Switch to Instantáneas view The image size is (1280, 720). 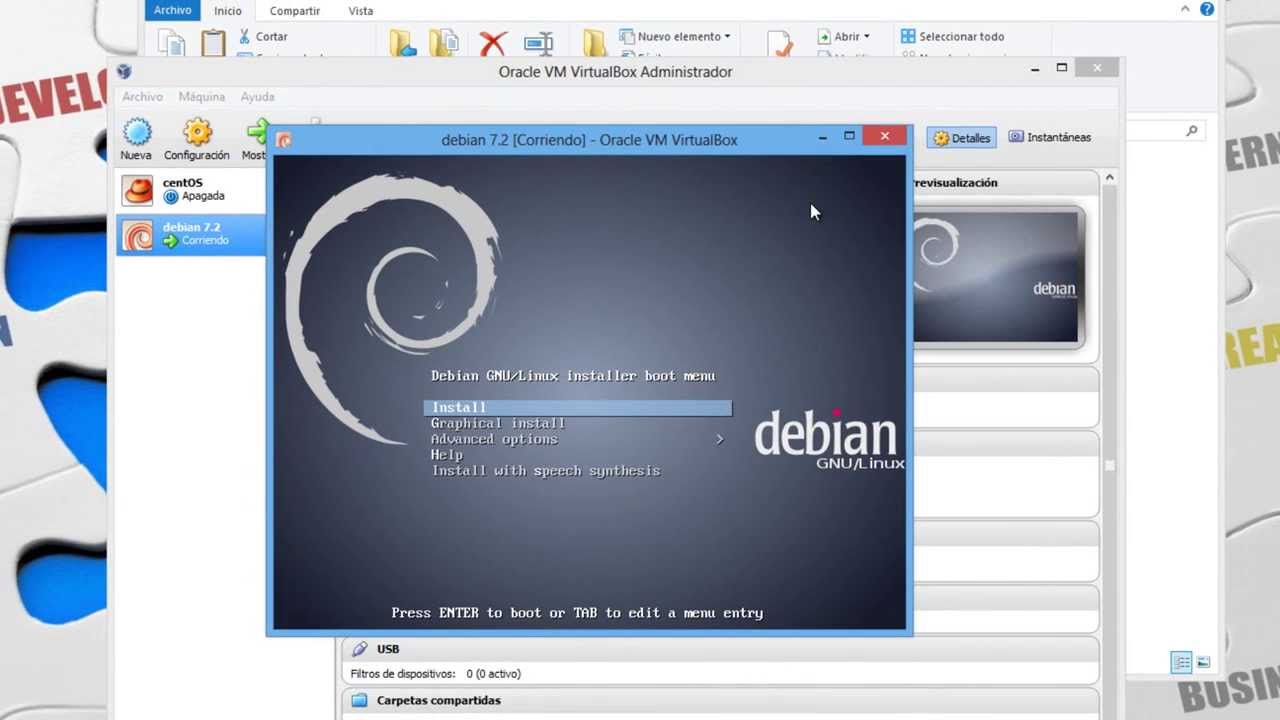(1049, 137)
